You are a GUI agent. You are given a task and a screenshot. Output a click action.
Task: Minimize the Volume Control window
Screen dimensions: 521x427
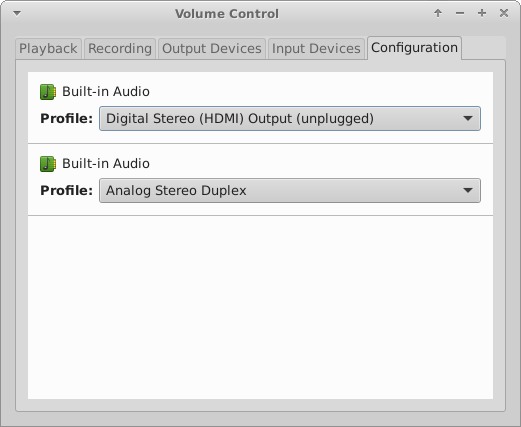pyautogui.click(x=460, y=13)
